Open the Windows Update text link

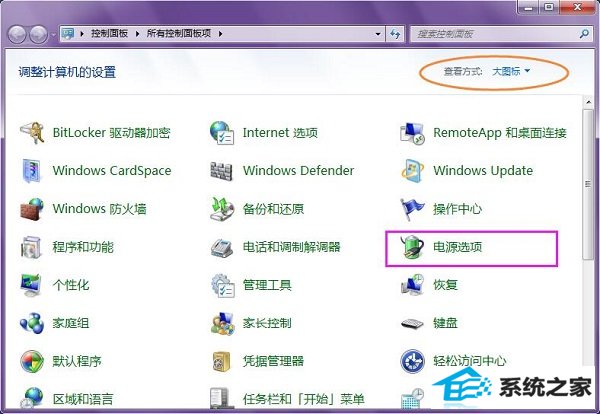click(x=483, y=171)
